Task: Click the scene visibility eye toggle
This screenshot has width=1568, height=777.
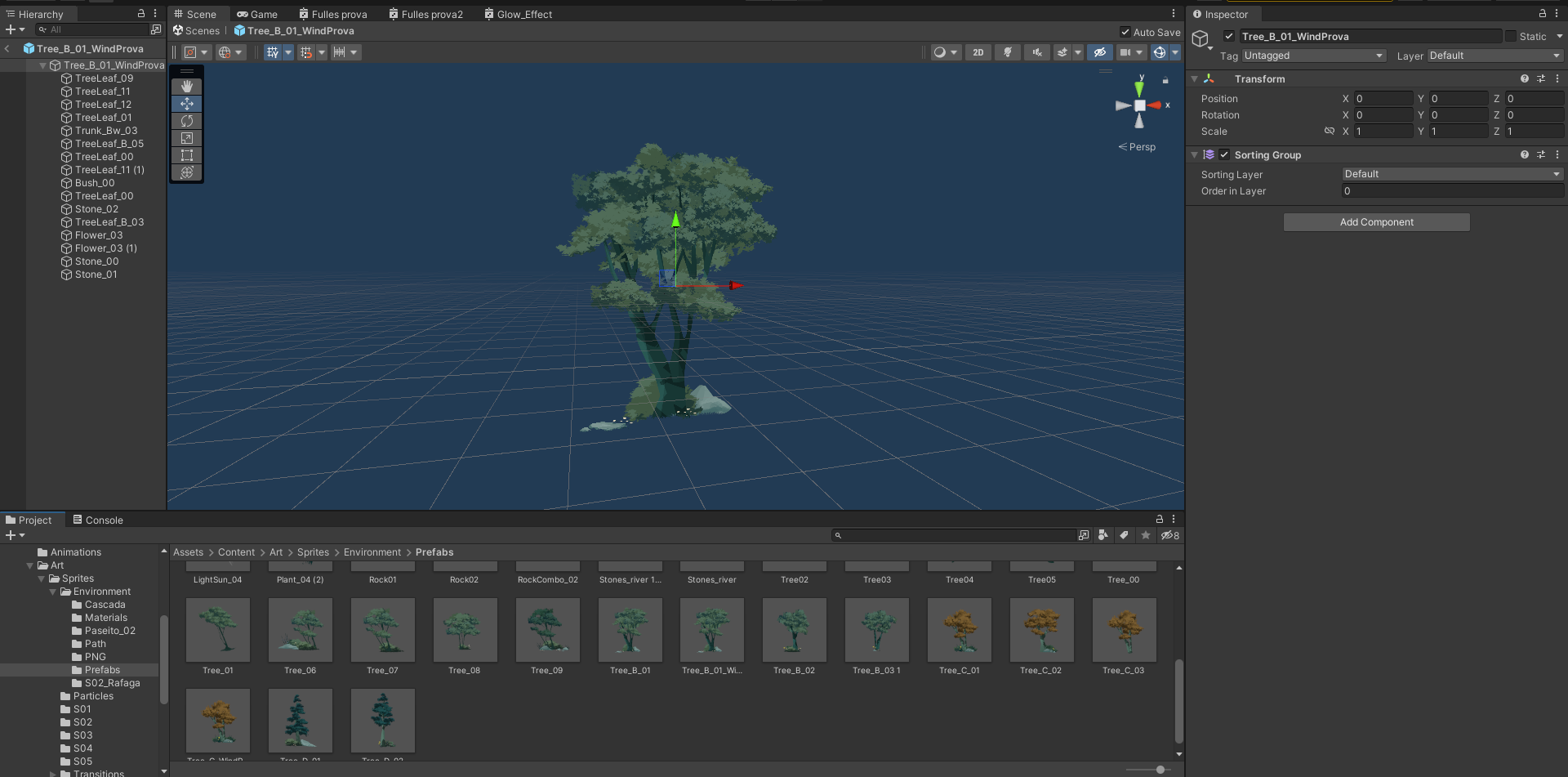Action: pyautogui.click(x=1099, y=52)
